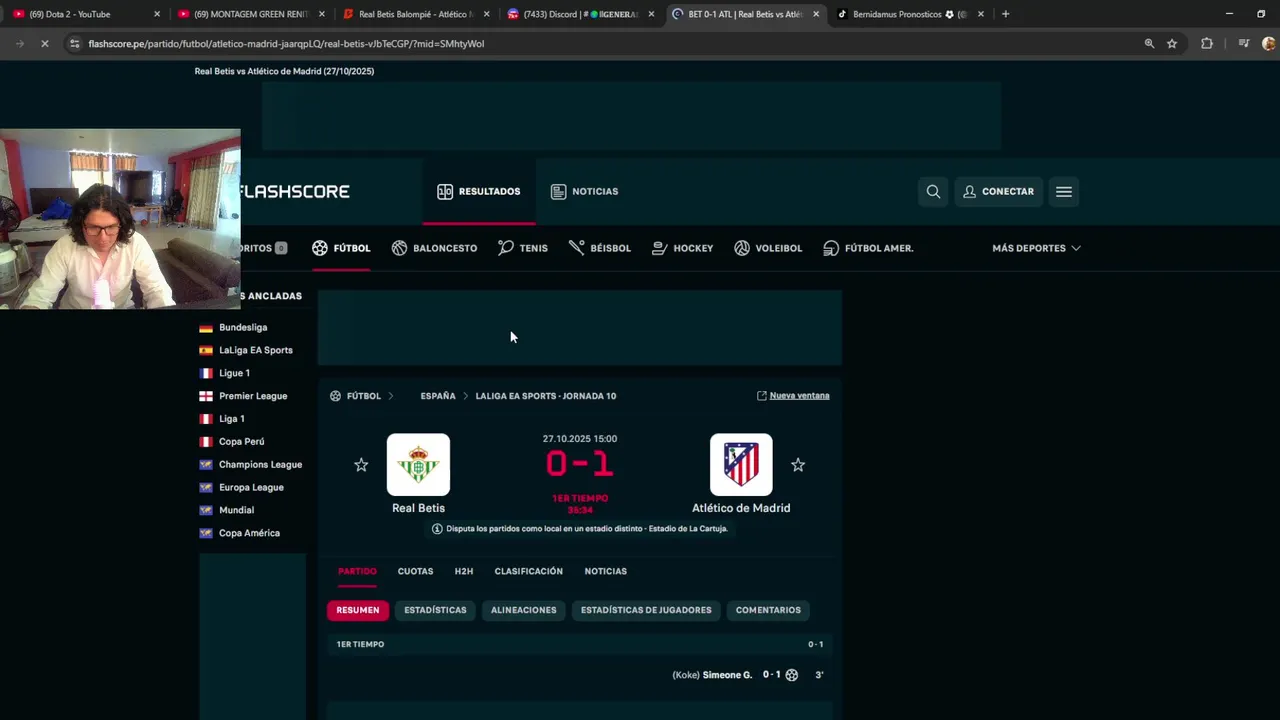The height and width of the screenshot is (720, 1280).
Task: Switch to the Partido tab
Action: point(357,571)
